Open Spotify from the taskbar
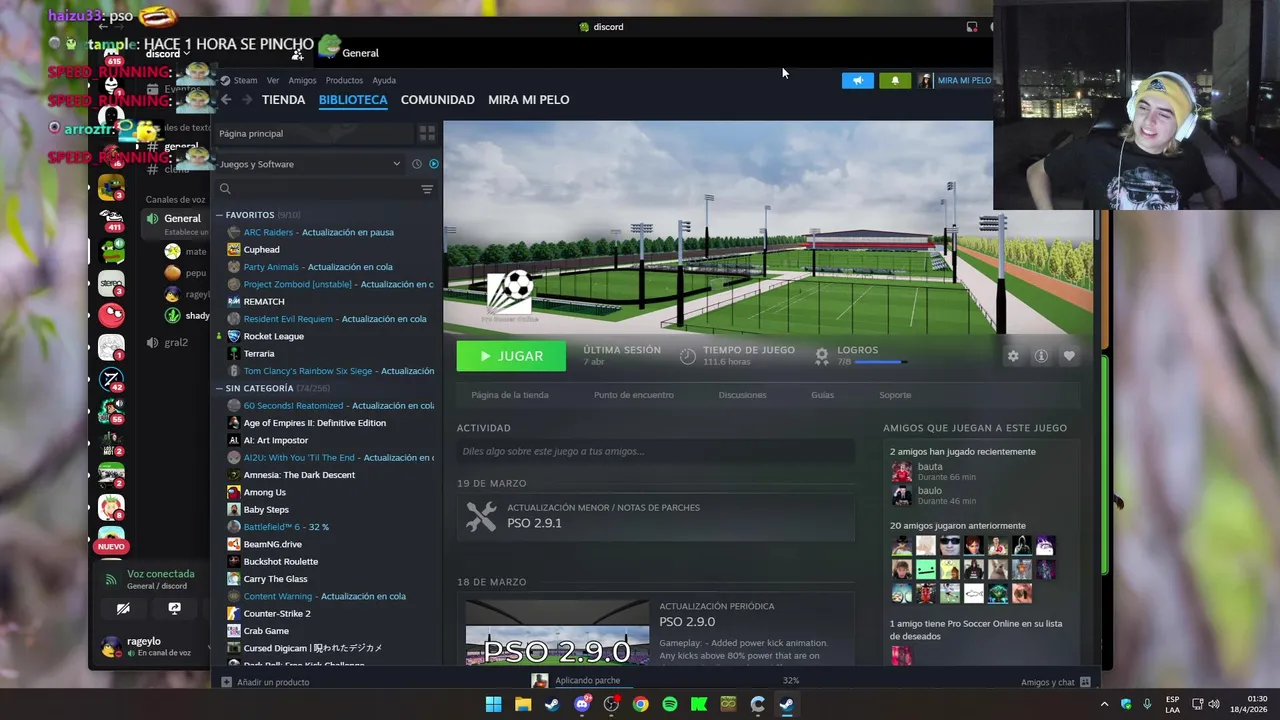Viewport: 1280px width, 720px height. pyautogui.click(x=670, y=704)
